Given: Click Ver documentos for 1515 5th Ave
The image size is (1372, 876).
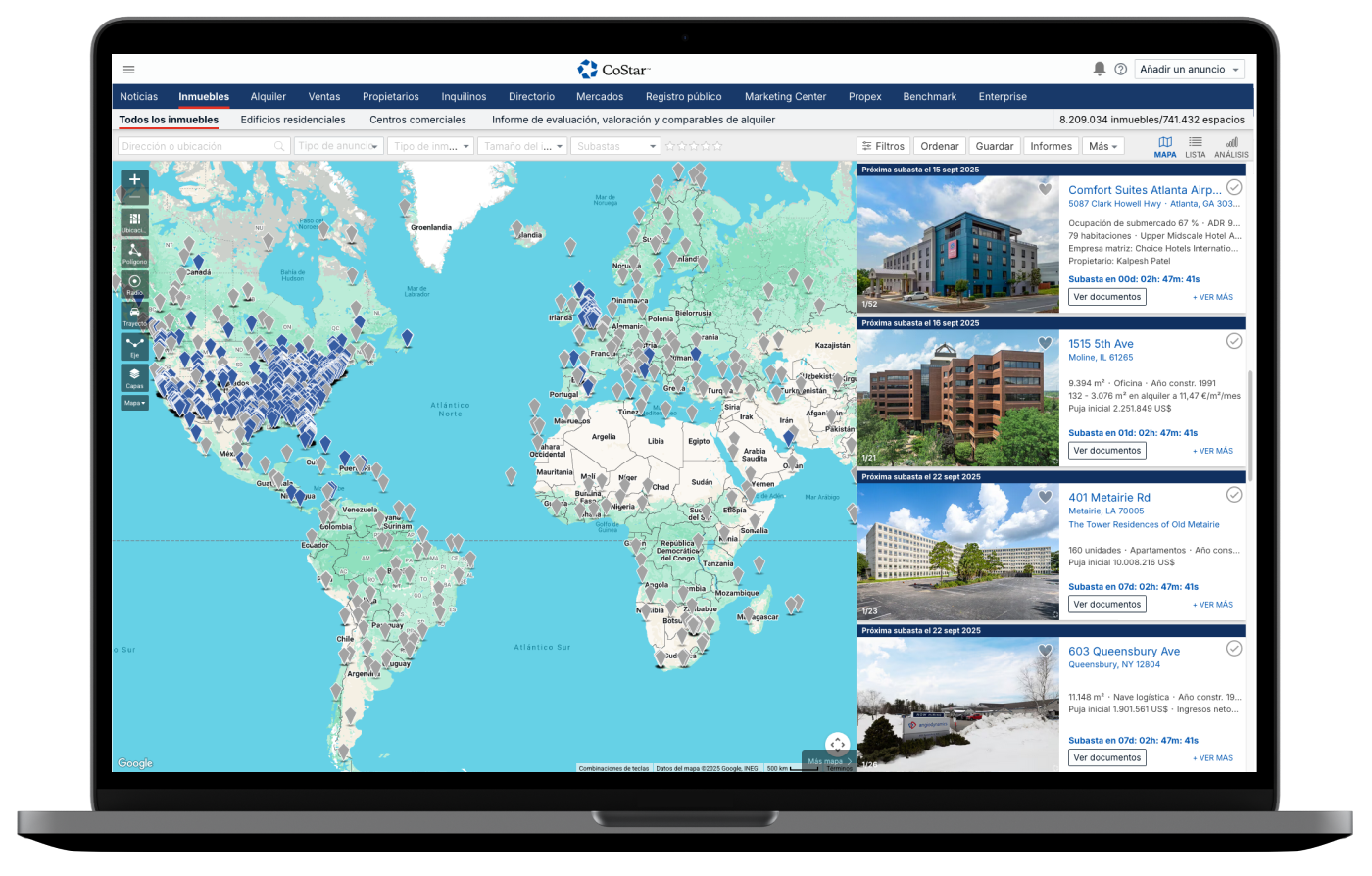Looking at the screenshot, I should tap(1106, 451).
